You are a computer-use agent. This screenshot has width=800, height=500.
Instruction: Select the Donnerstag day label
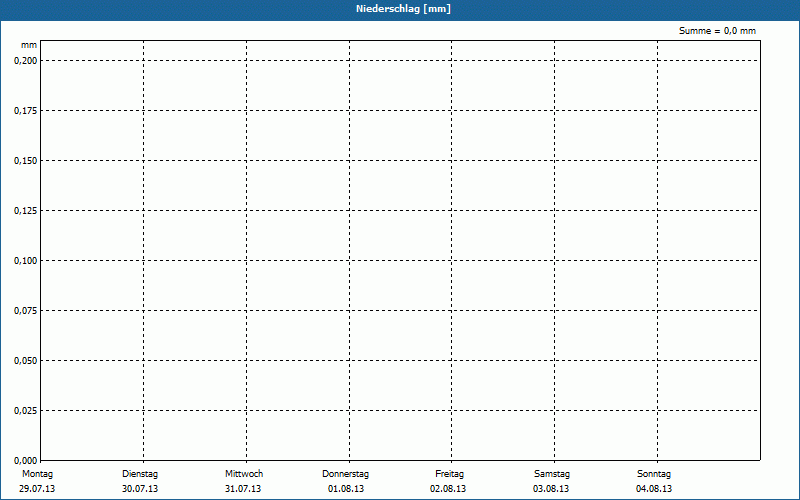tap(345, 474)
